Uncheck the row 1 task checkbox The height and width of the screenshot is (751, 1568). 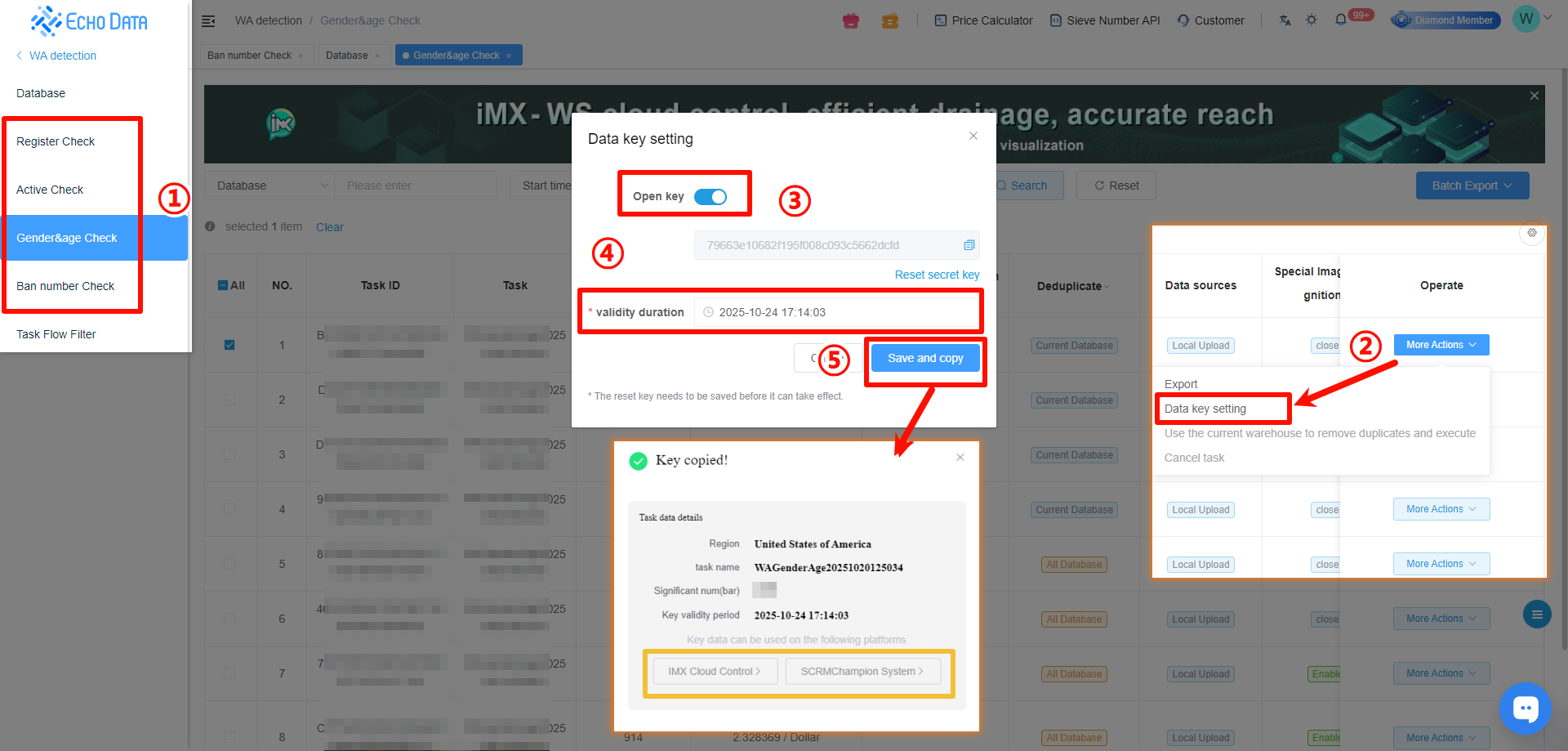[229, 345]
